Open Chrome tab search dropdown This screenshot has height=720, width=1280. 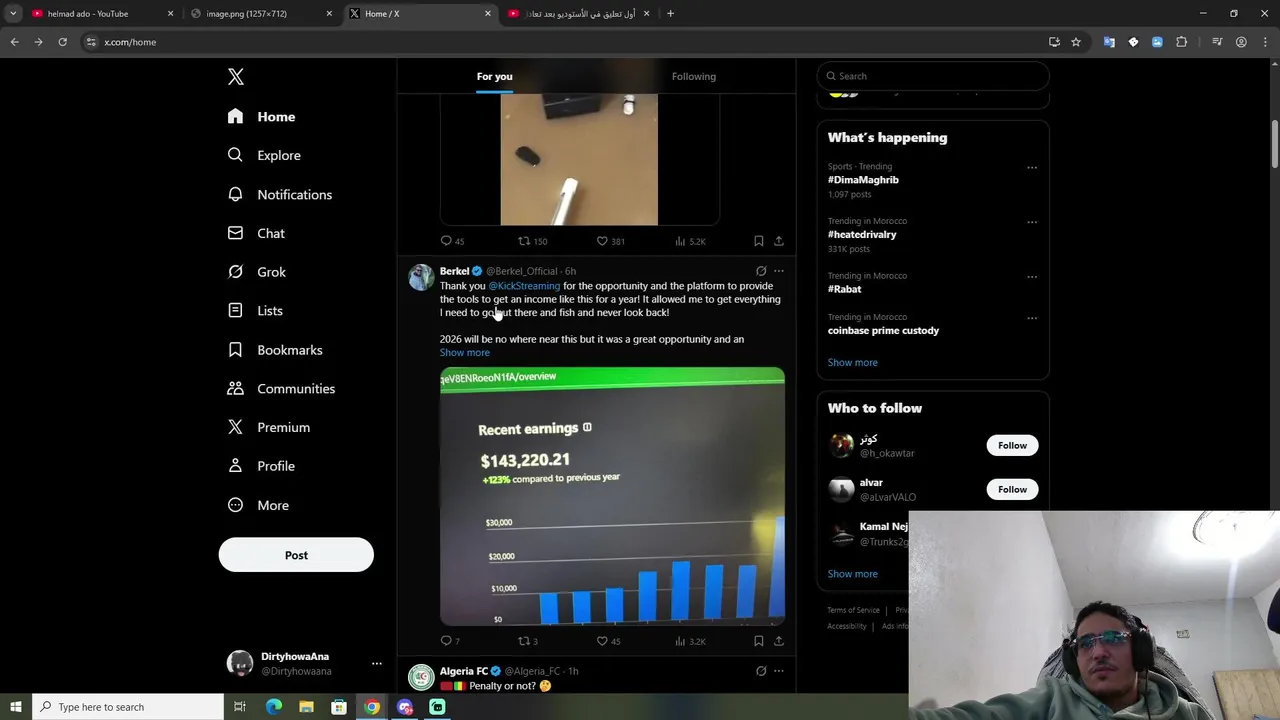click(x=13, y=13)
